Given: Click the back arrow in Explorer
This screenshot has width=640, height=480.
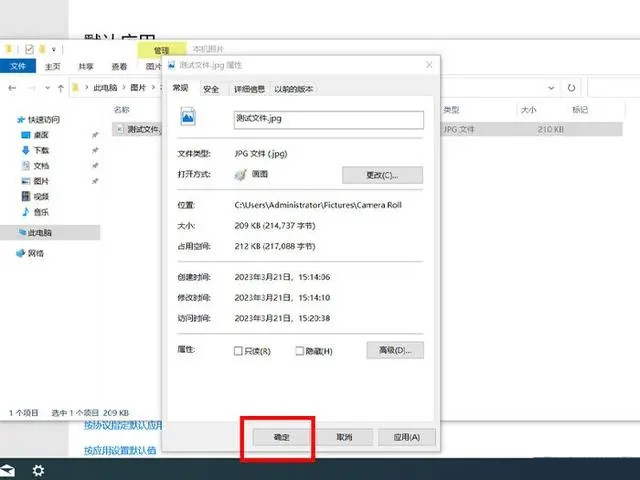Looking at the screenshot, I should 12,88.
